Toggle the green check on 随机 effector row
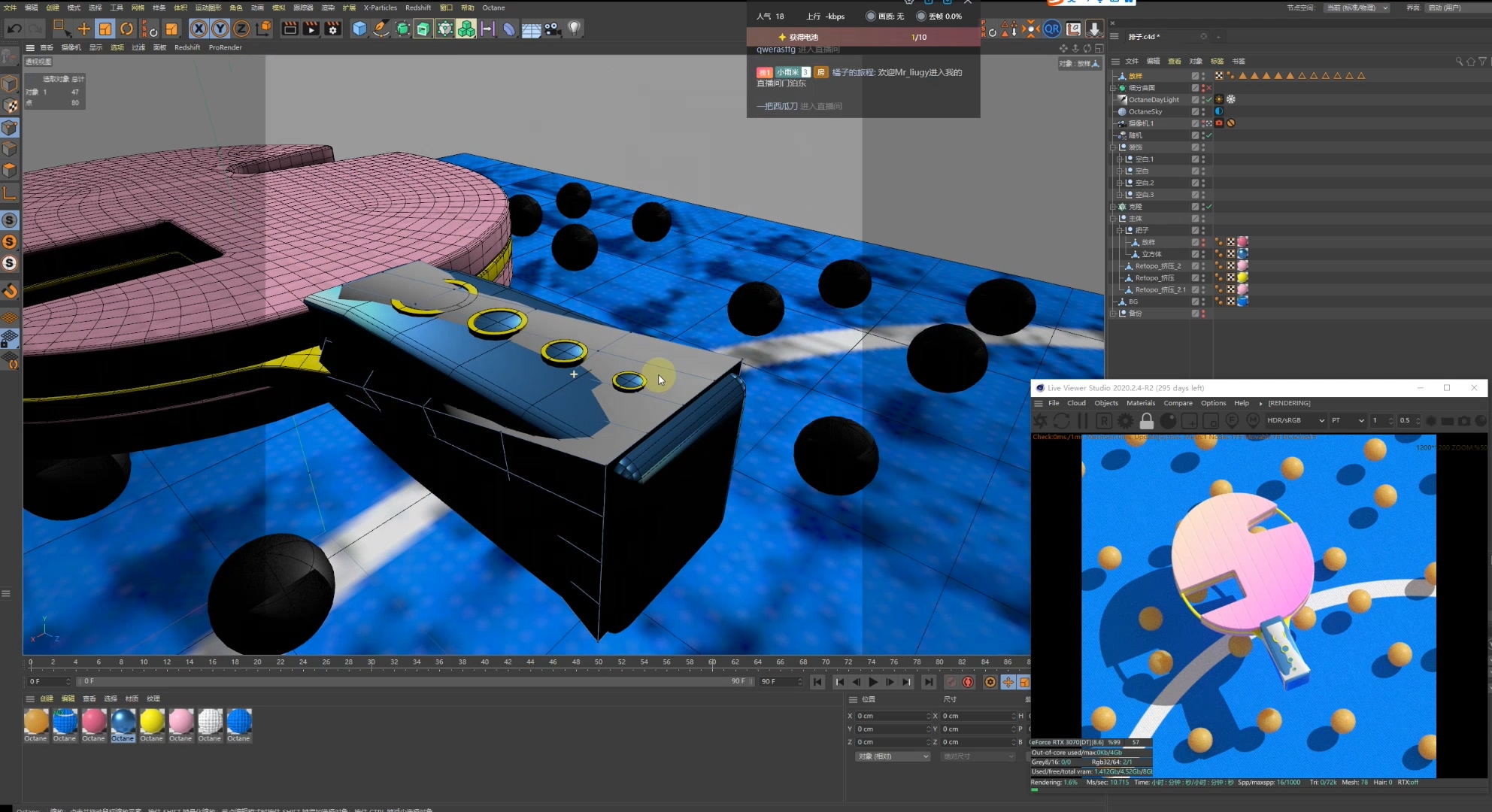Viewport: 1492px width, 812px height. (x=1209, y=135)
